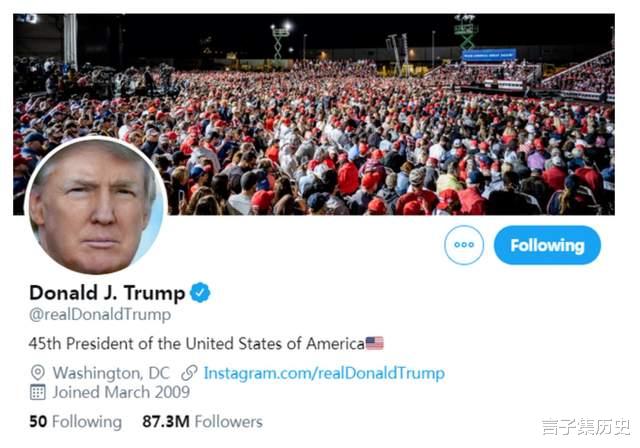The image size is (640, 448).
Task: Toggle the blue Following button
Action: click(x=547, y=245)
